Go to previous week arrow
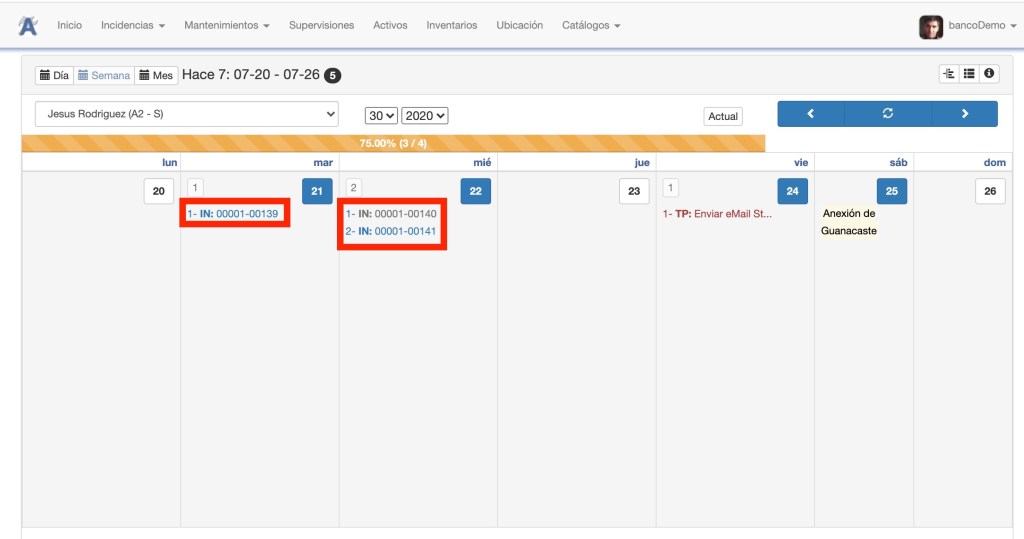Image resolution: width=1024 pixels, height=539 pixels. [810, 114]
